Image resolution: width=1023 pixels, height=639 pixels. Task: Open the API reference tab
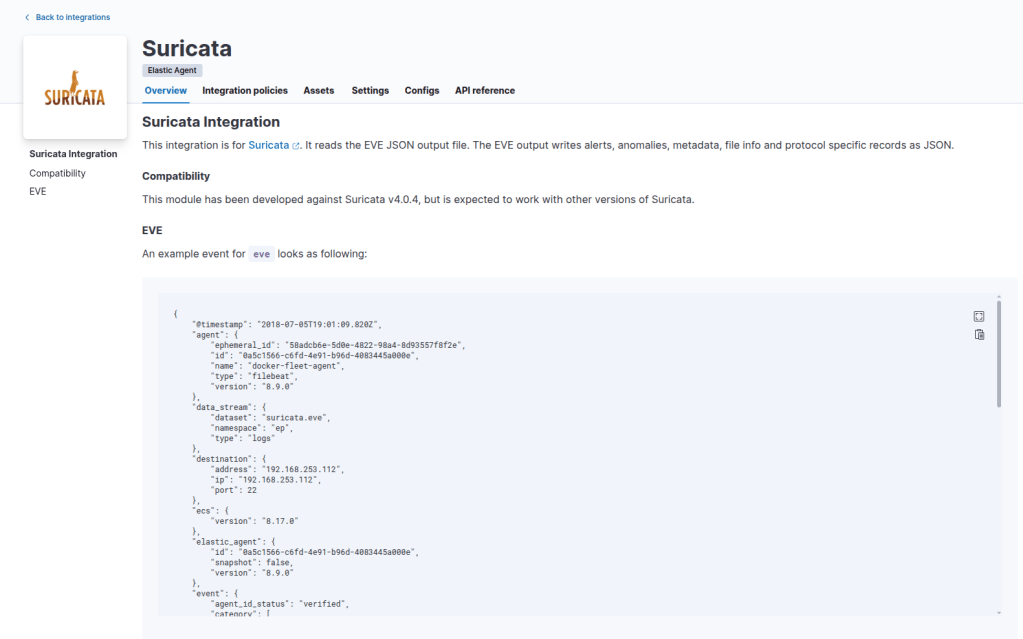coord(485,91)
